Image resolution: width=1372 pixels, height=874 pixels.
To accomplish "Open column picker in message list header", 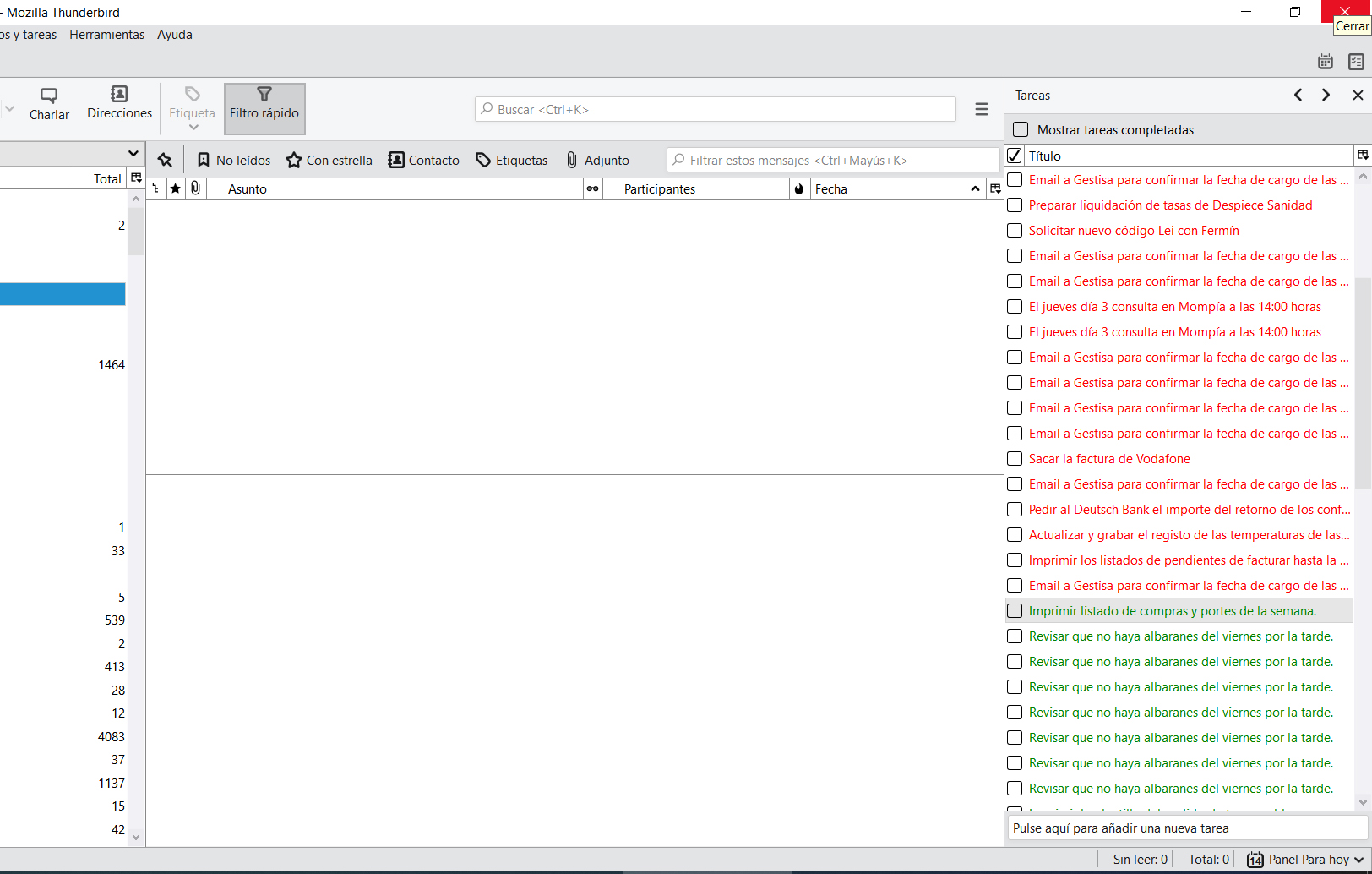I will tap(995, 189).
